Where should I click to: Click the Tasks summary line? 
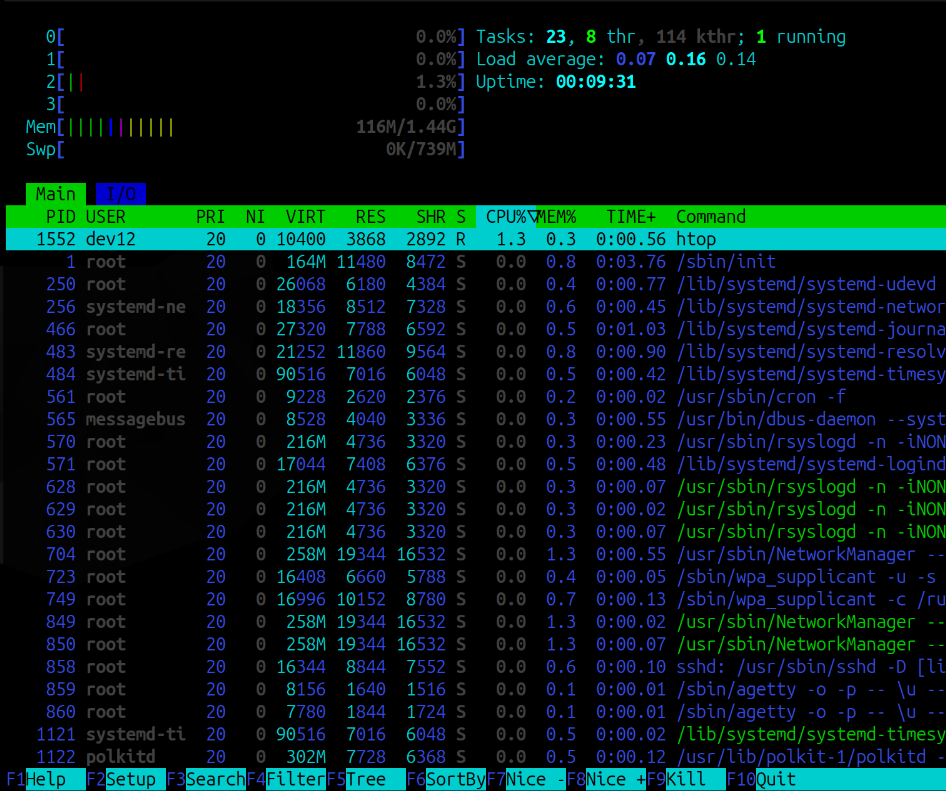661,37
